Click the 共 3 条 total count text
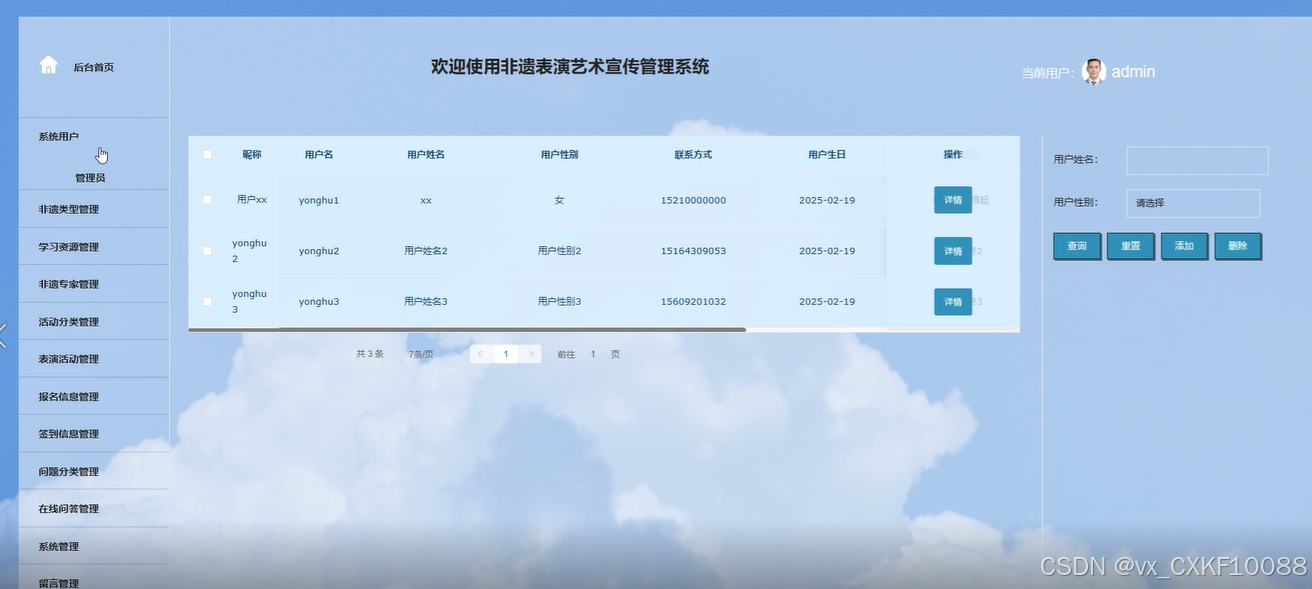This screenshot has width=1312, height=589. click(370, 354)
